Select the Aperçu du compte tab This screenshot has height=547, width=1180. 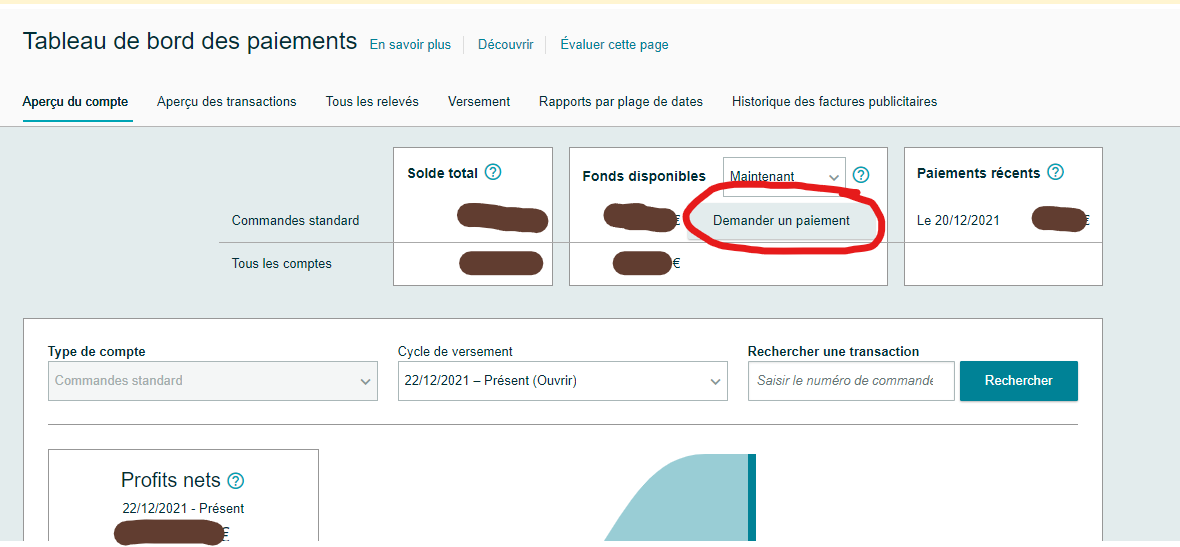pos(75,101)
